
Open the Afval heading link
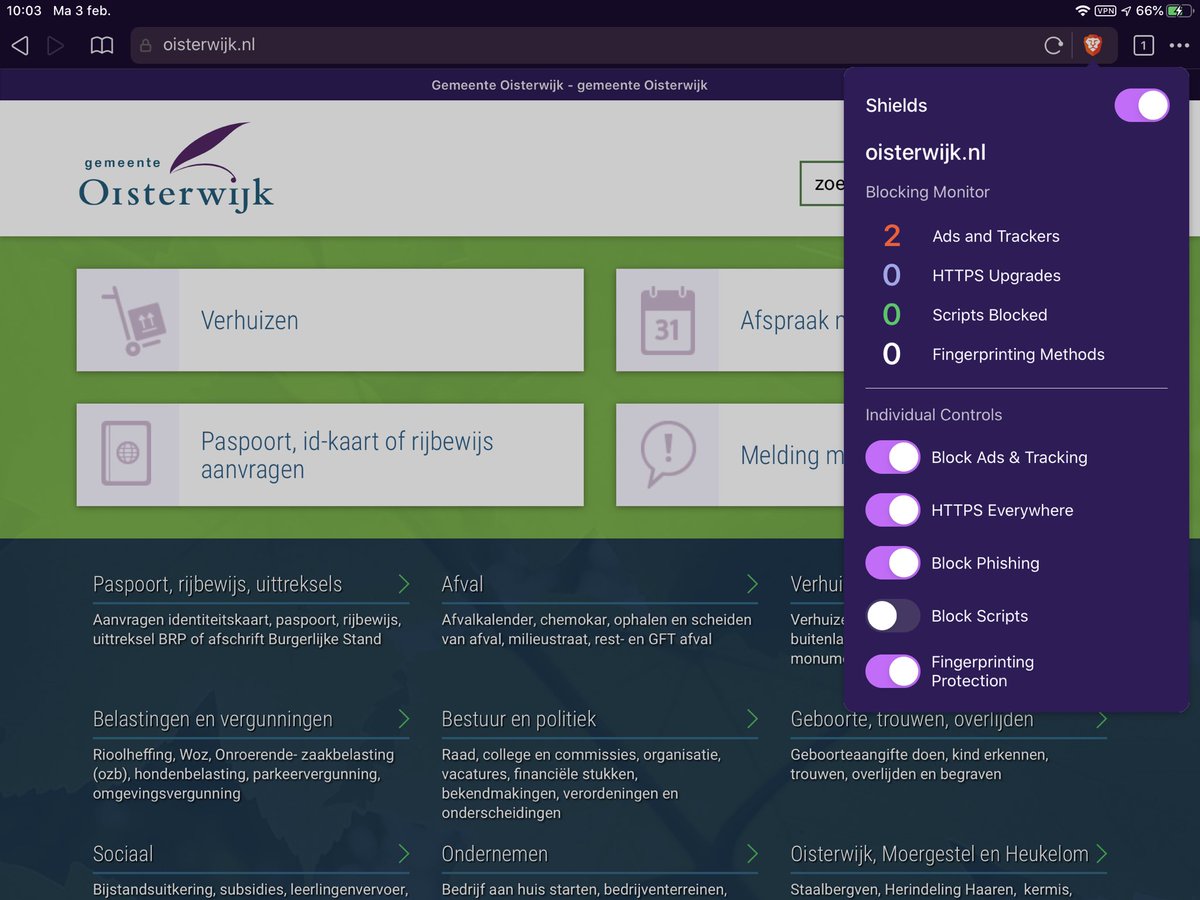coord(463,584)
